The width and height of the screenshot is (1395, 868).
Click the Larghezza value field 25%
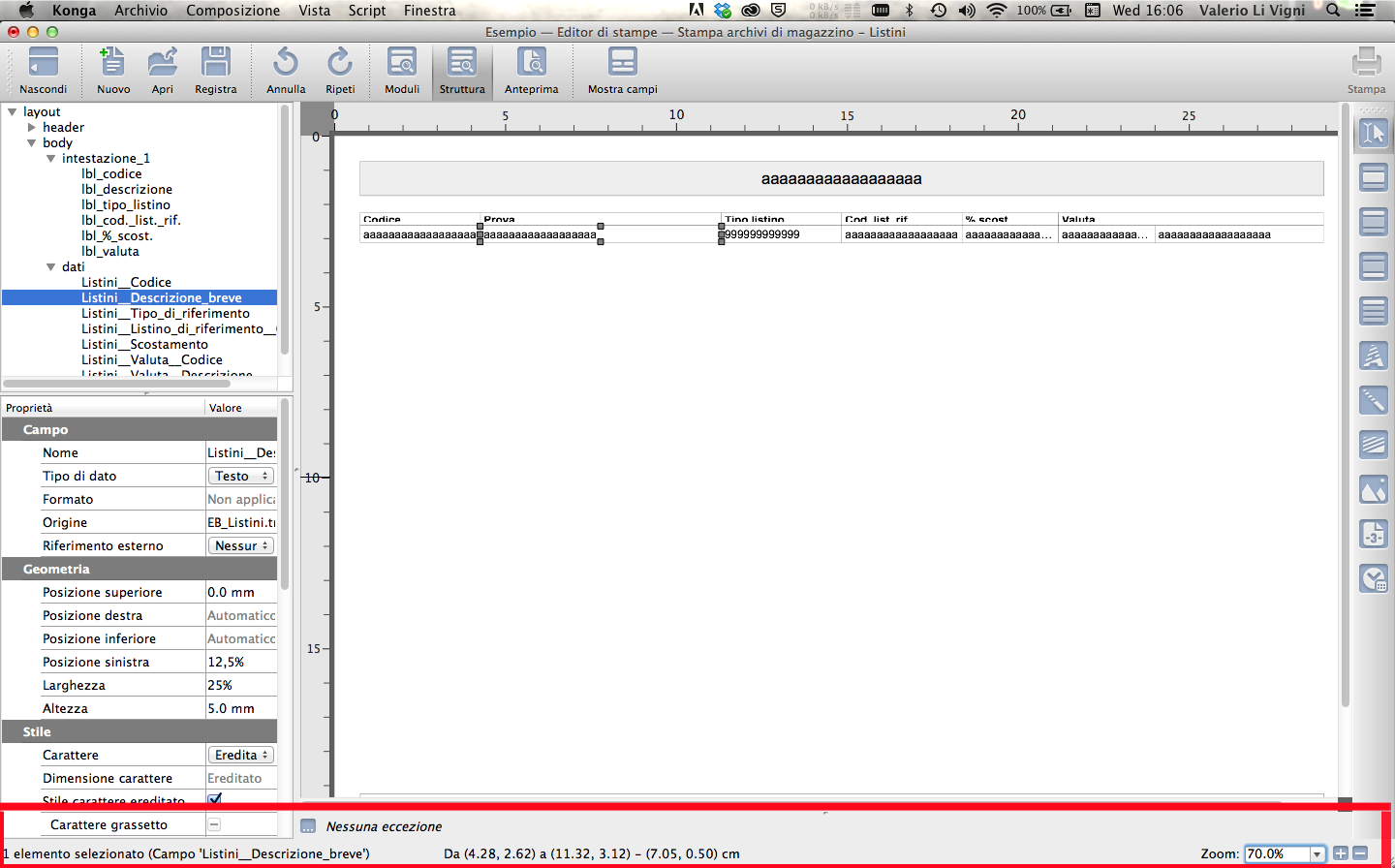[x=240, y=685]
